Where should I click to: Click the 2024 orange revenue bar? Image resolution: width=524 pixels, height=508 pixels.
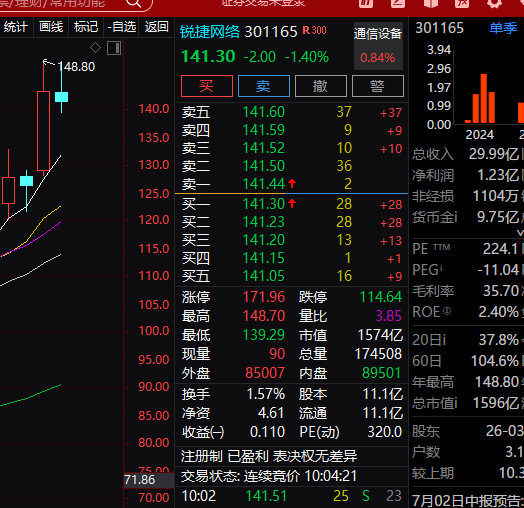coord(484,99)
